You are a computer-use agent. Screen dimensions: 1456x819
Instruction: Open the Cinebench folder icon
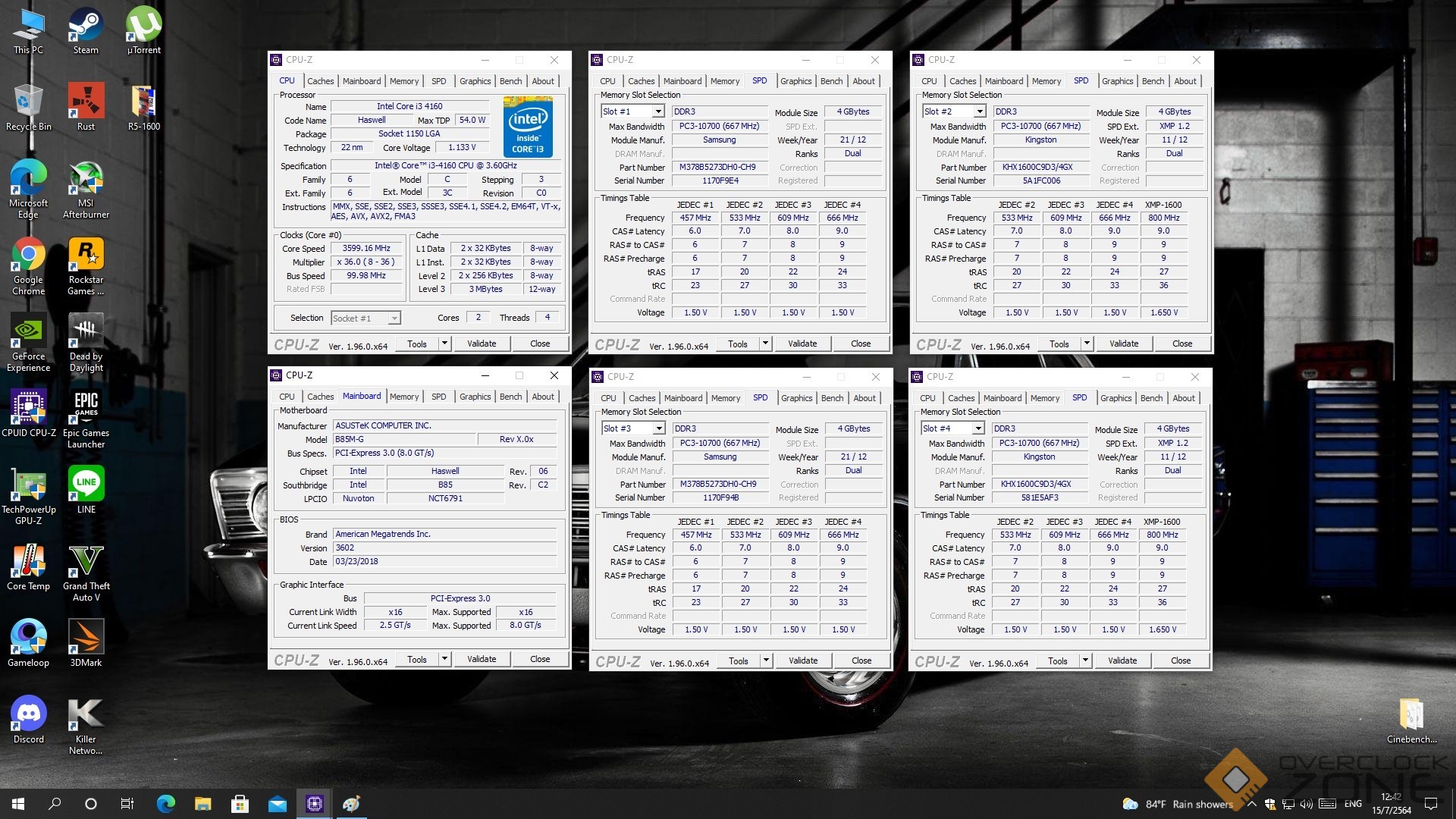click(x=1411, y=720)
